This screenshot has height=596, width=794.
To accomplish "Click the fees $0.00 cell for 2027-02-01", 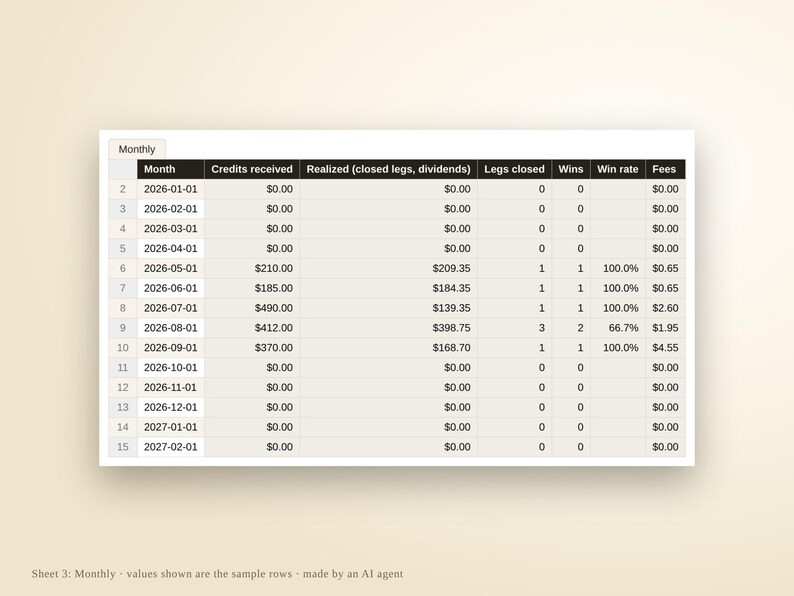I will click(665, 447).
